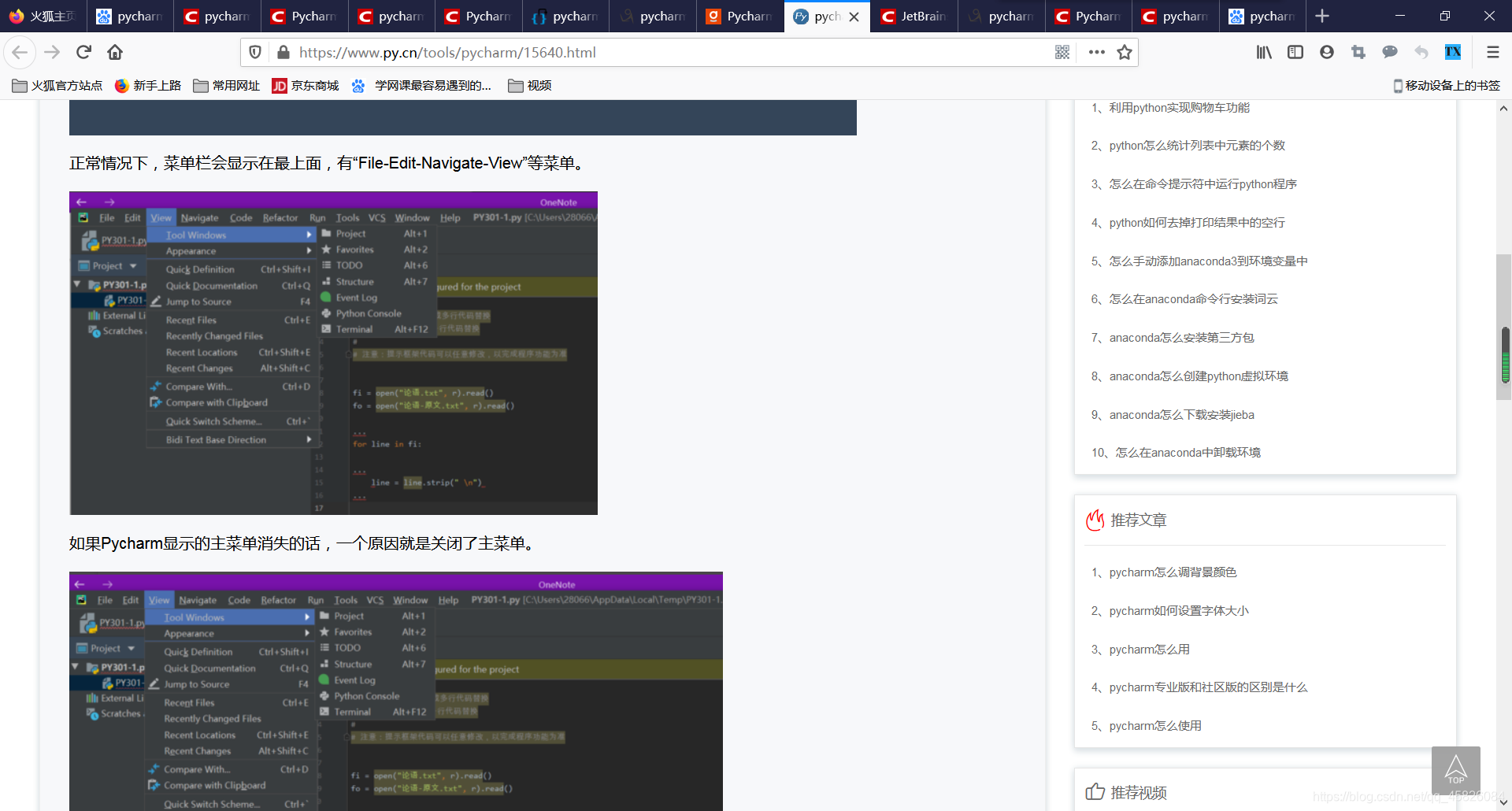Open the 京东商城 bookmark
The height and width of the screenshot is (811, 1512).
306,86
